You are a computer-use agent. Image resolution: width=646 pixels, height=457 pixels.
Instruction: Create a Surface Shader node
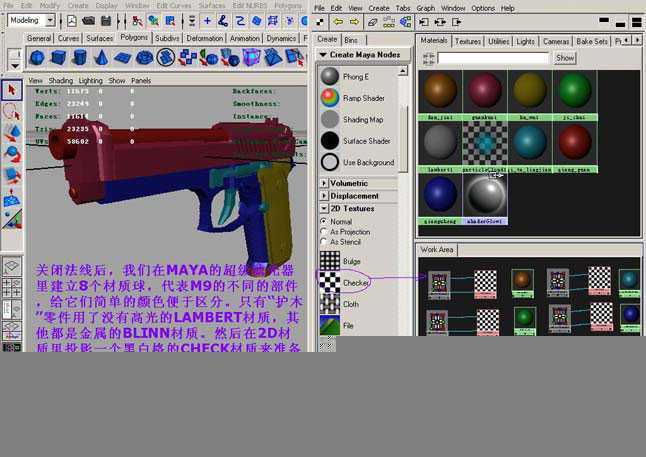pos(356,141)
